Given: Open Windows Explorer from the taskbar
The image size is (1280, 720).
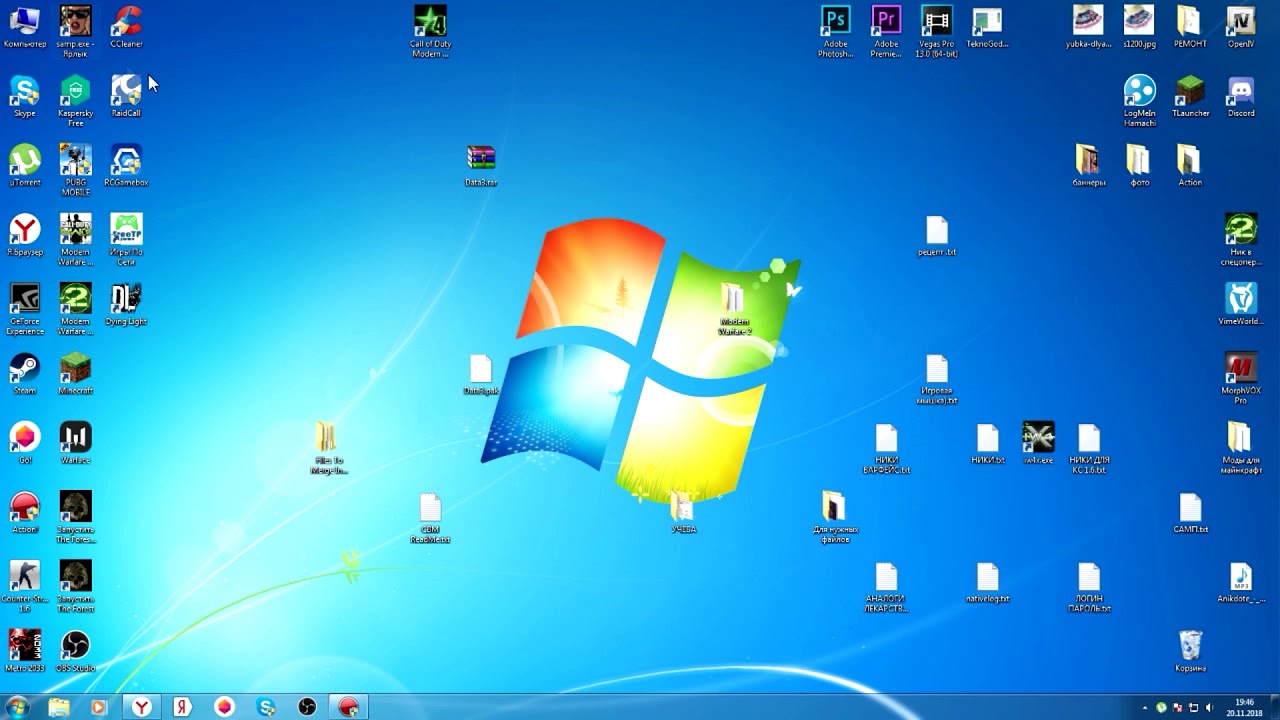Looking at the screenshot, I should [59, 707].
